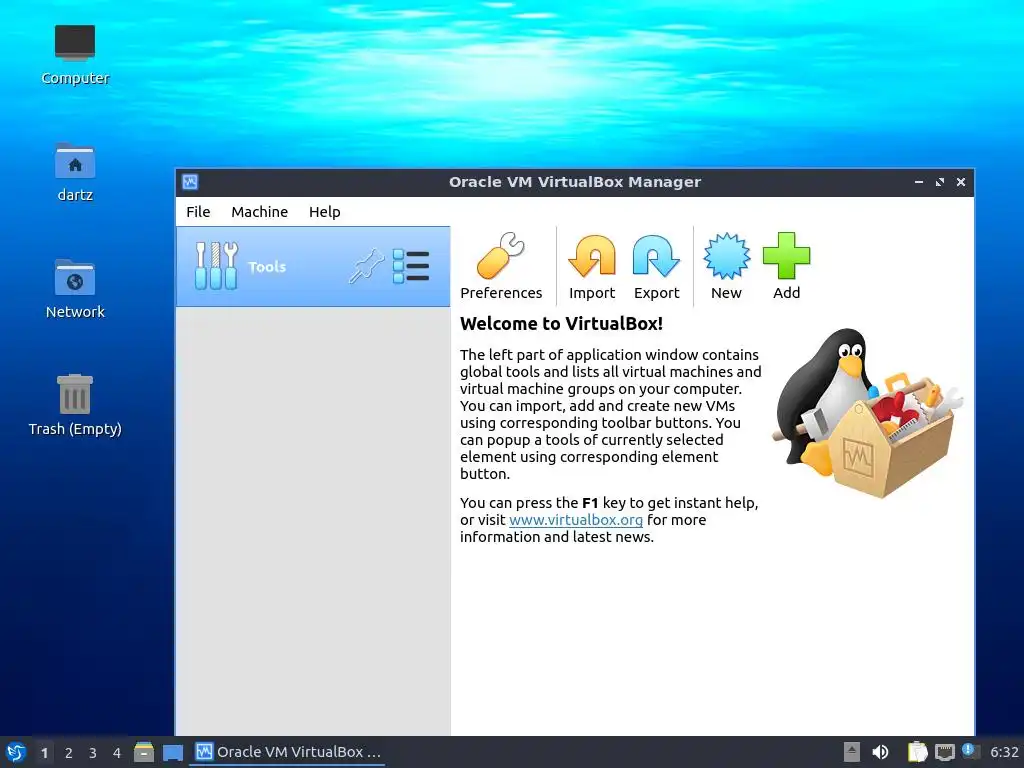This screenshot has width=1024, height=768.
Task: Create a New virtual machine
Action: [726, 266]
